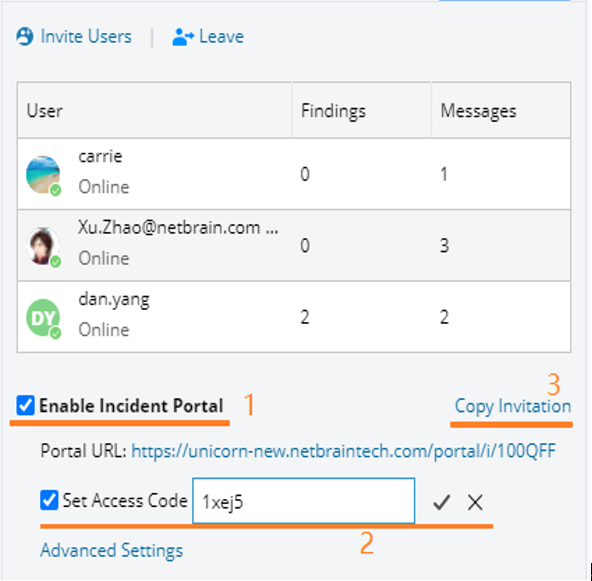Click Xu.Zhao's profile photo avatar
The width and height of the screenshot is (592, 581).
[43, 246]
